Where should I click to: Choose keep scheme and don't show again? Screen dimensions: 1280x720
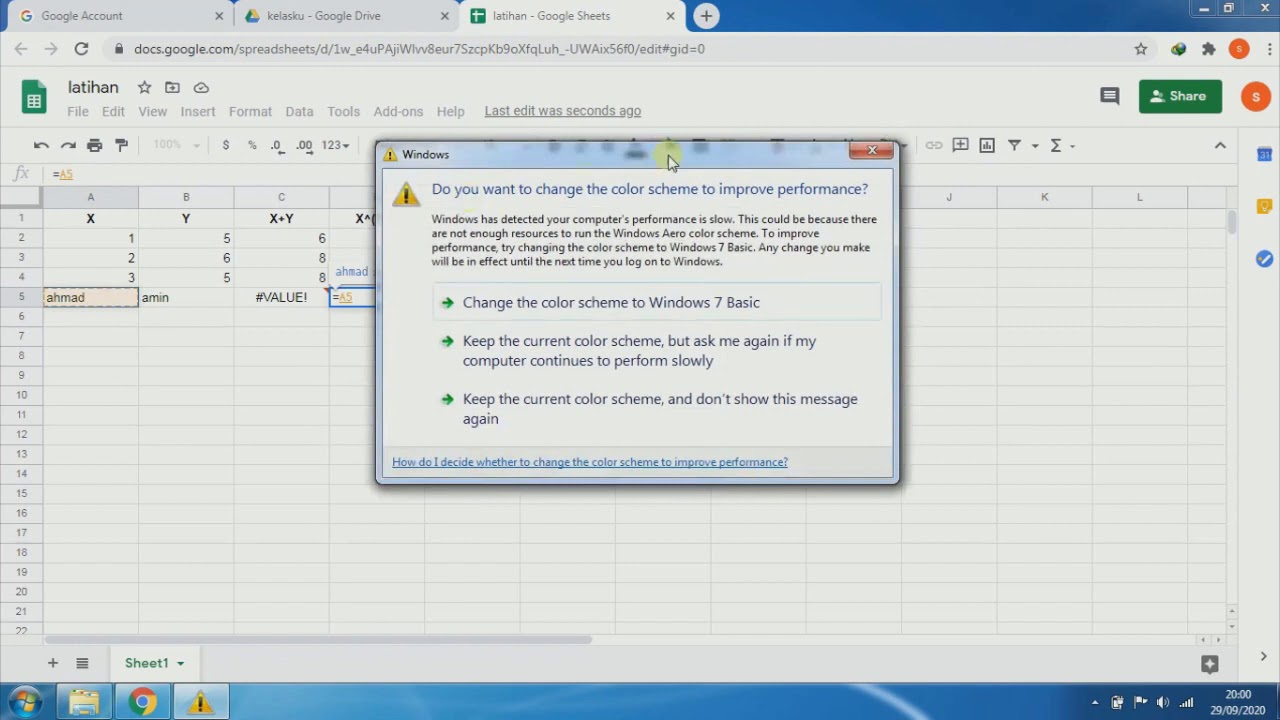(x=657, y=409)
